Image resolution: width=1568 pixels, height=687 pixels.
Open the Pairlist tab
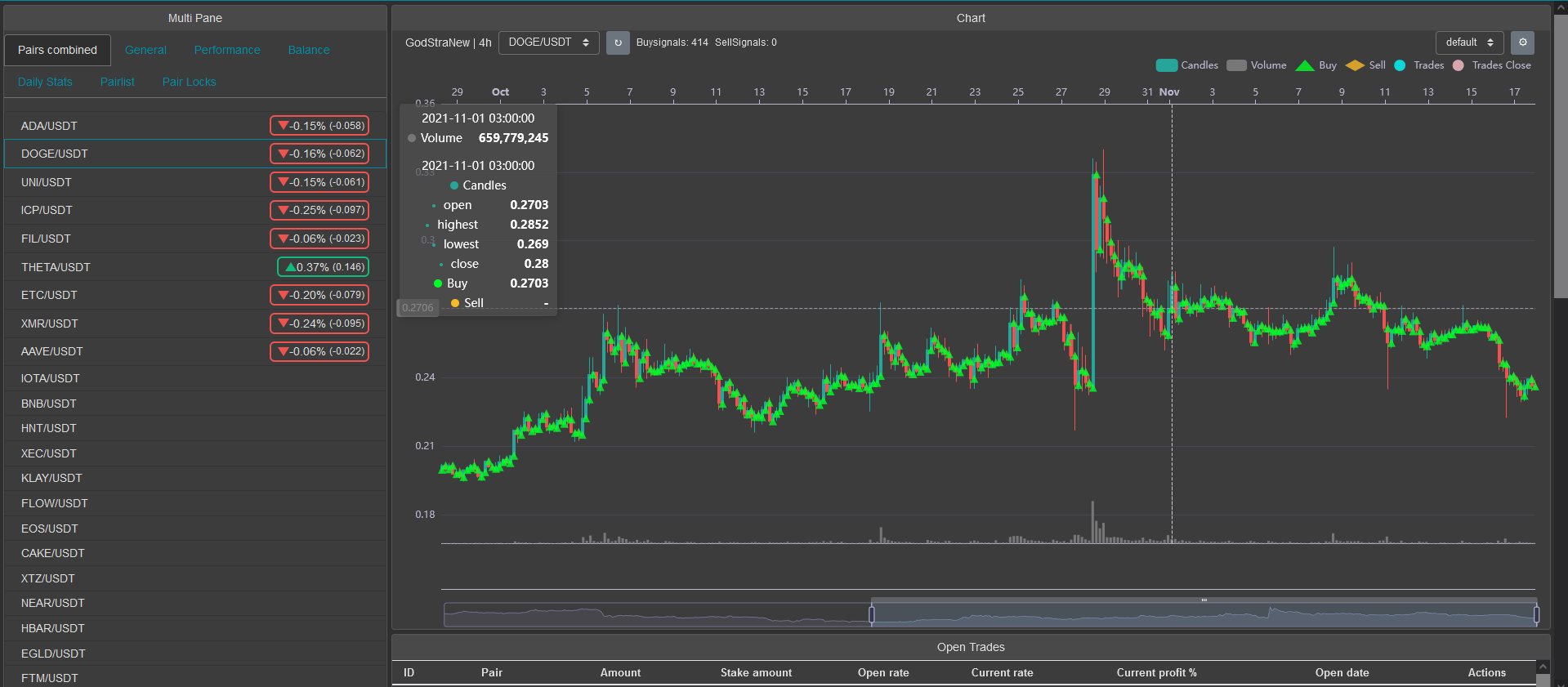click(x=118, y=82)
